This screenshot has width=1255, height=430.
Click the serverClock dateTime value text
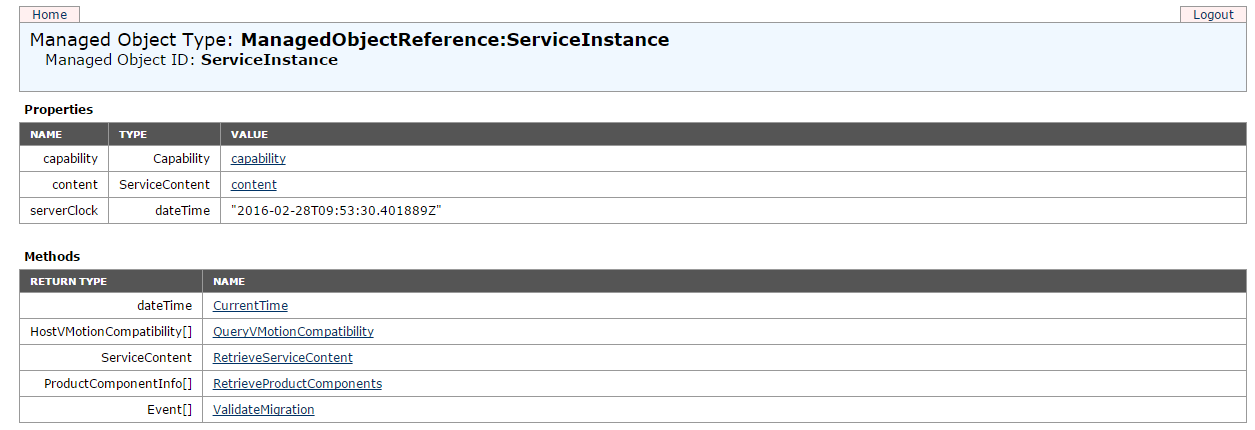click(336, 211)
